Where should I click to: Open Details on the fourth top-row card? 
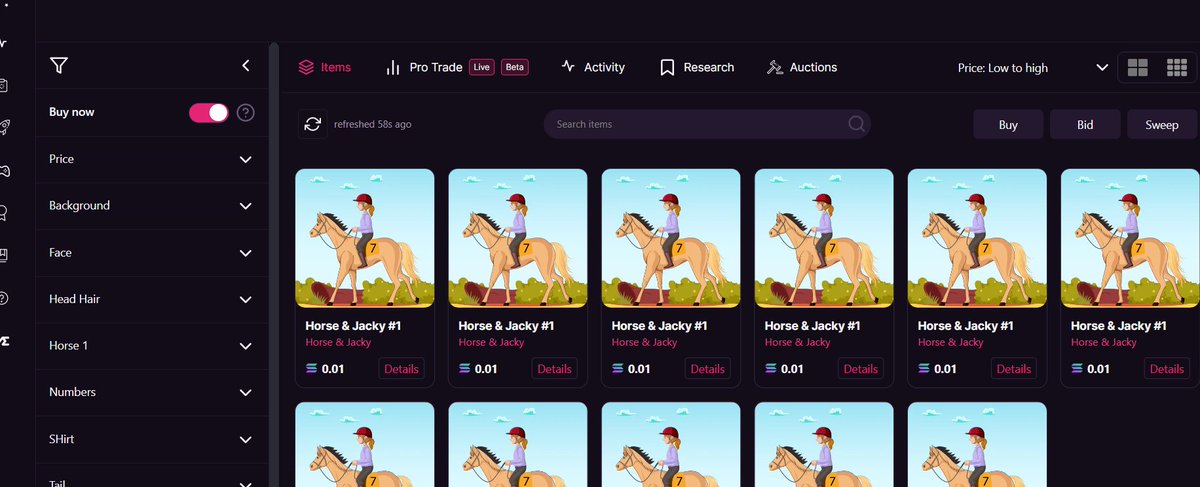(x=860, y=369)
